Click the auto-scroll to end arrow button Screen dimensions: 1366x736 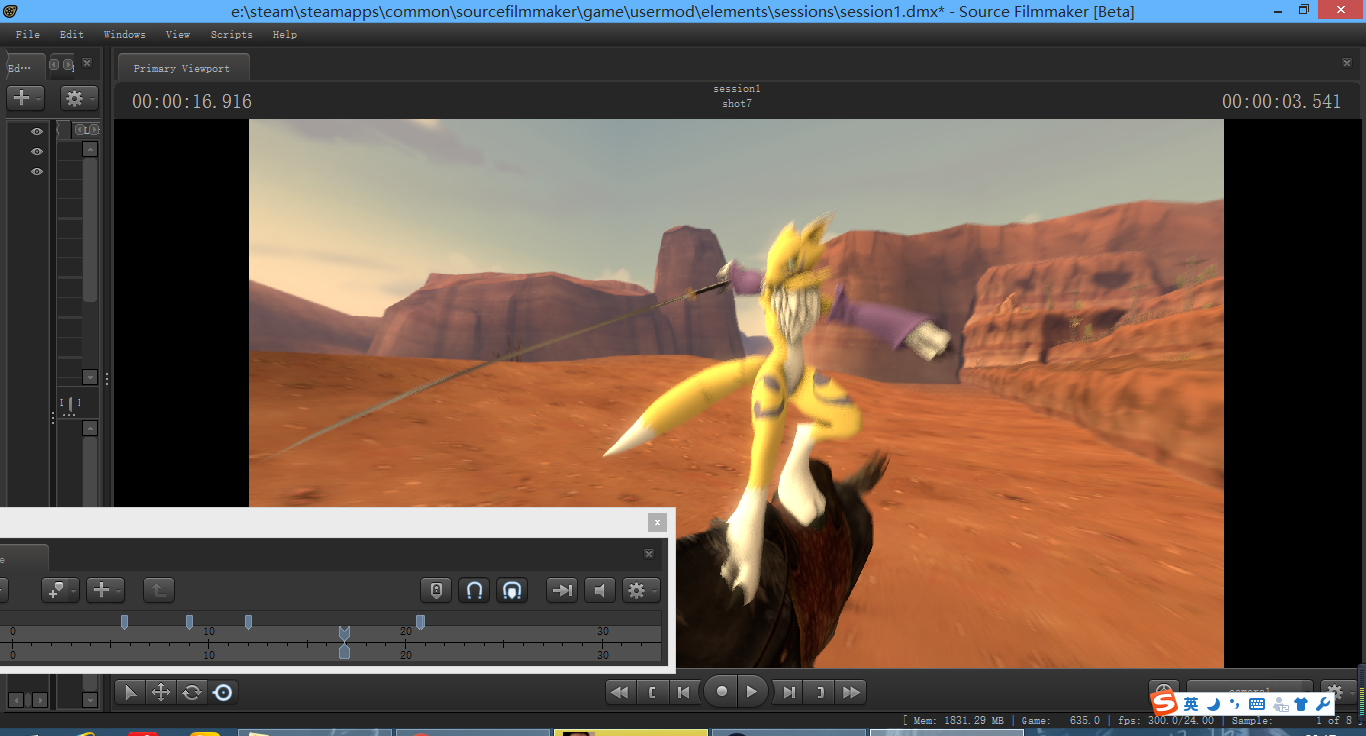562,590
